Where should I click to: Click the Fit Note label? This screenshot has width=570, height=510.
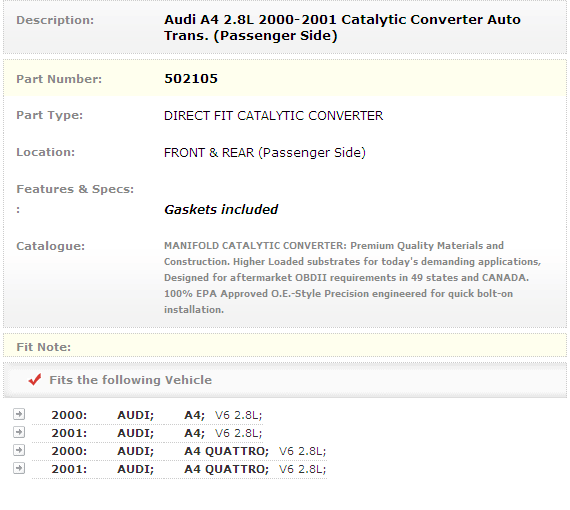44,347
